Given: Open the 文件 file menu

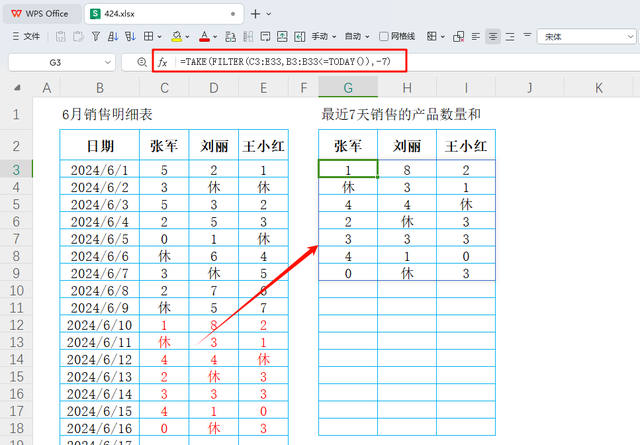Looking at the screenshot, I should (x=26, y=37).
